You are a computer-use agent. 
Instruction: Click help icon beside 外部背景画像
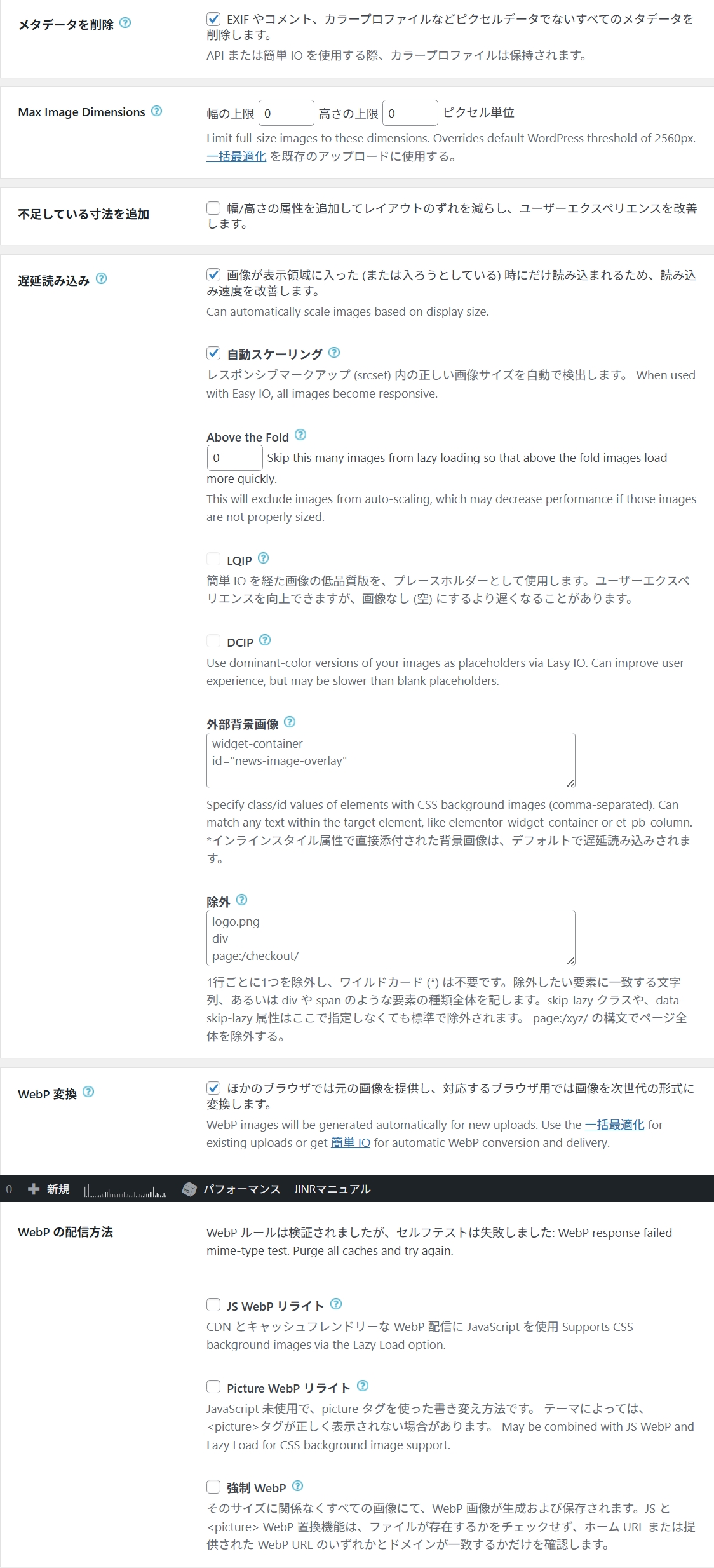290,722
